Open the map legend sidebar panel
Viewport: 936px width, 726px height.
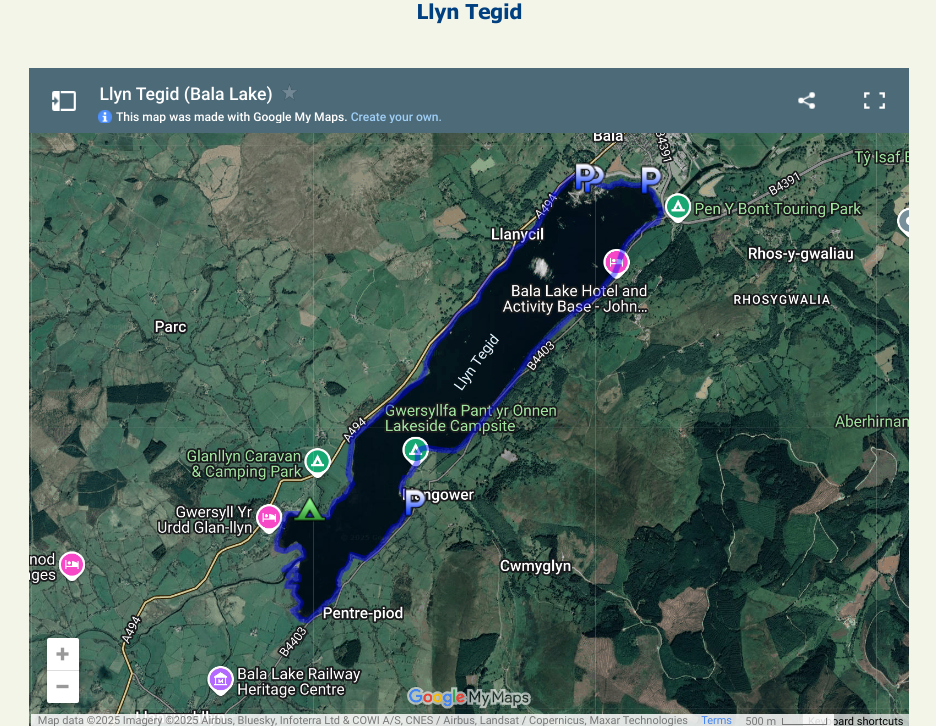[64, 101]
